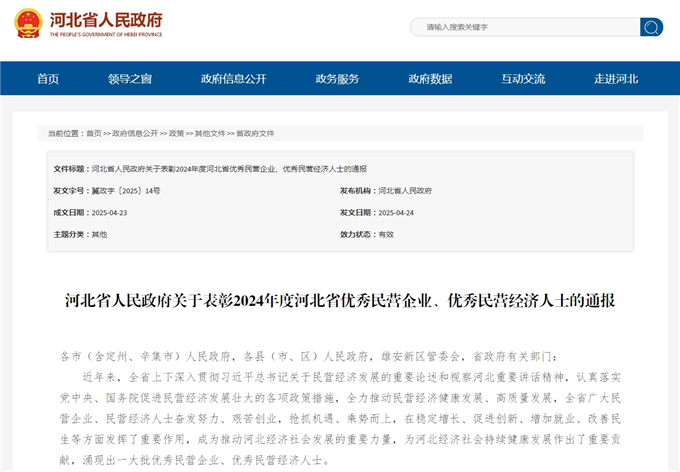Image resolution: width=680 pixels, height=472 pixels.
Task: Open the 首页 navigation tab
Action: tap(48, 79)
